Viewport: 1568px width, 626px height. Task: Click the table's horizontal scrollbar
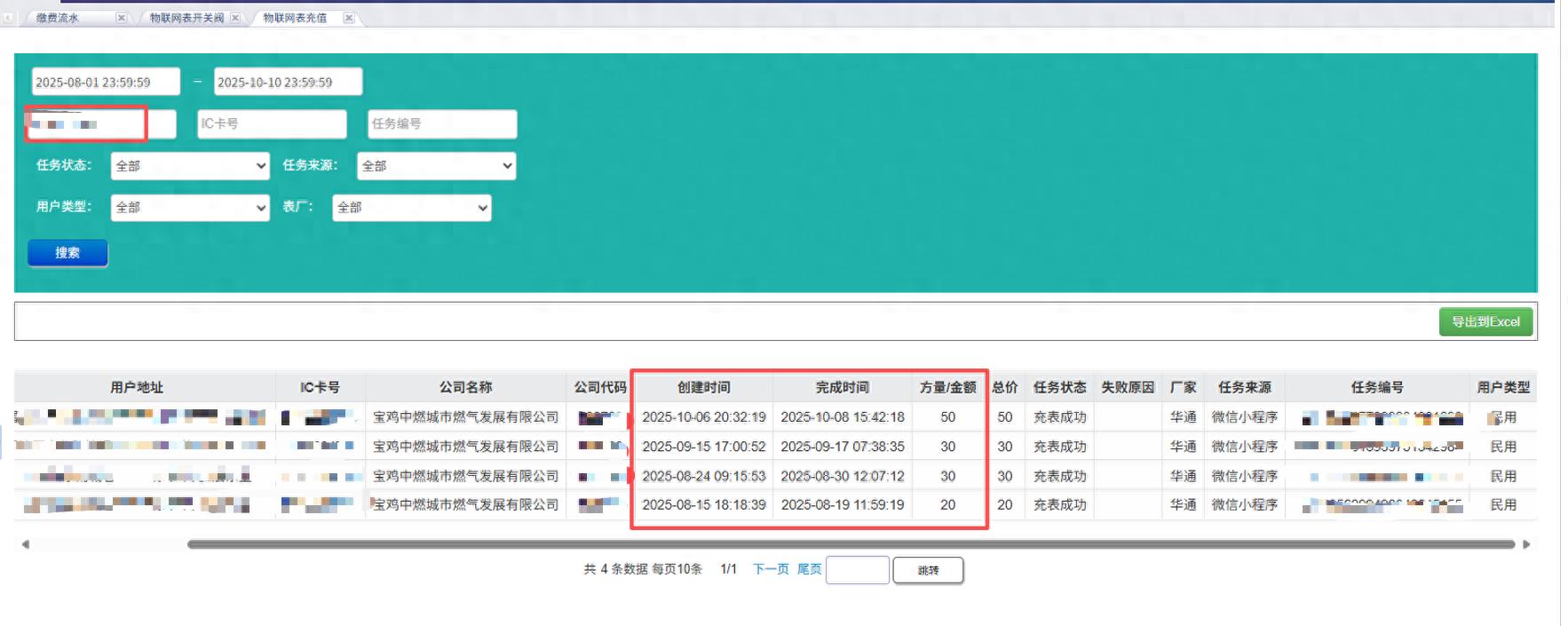(850, 544)
